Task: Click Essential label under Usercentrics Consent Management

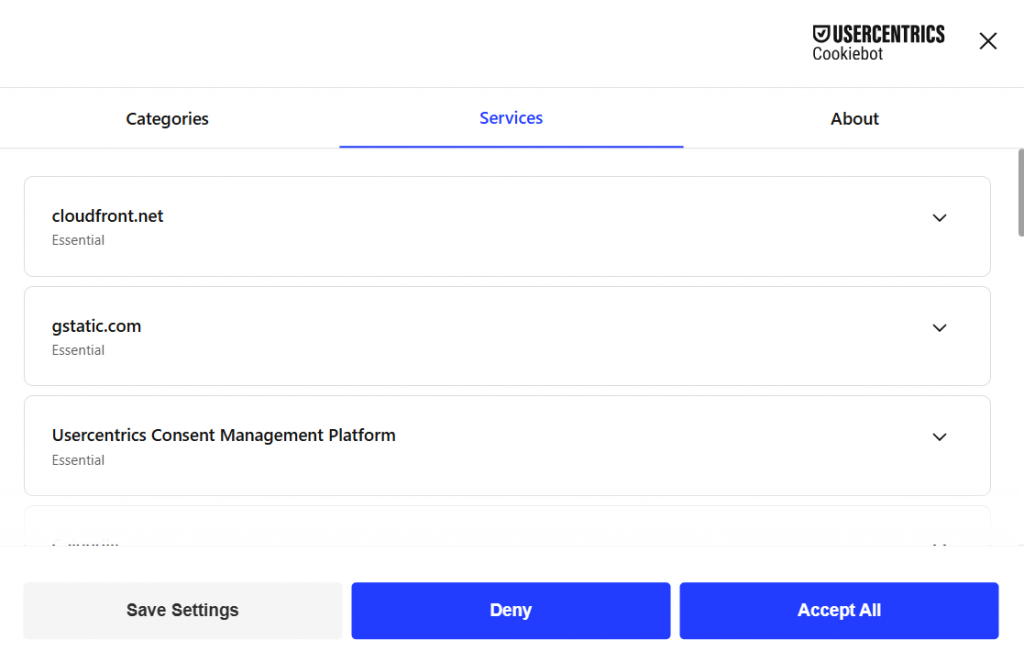Action: click(x=78, y=461)
